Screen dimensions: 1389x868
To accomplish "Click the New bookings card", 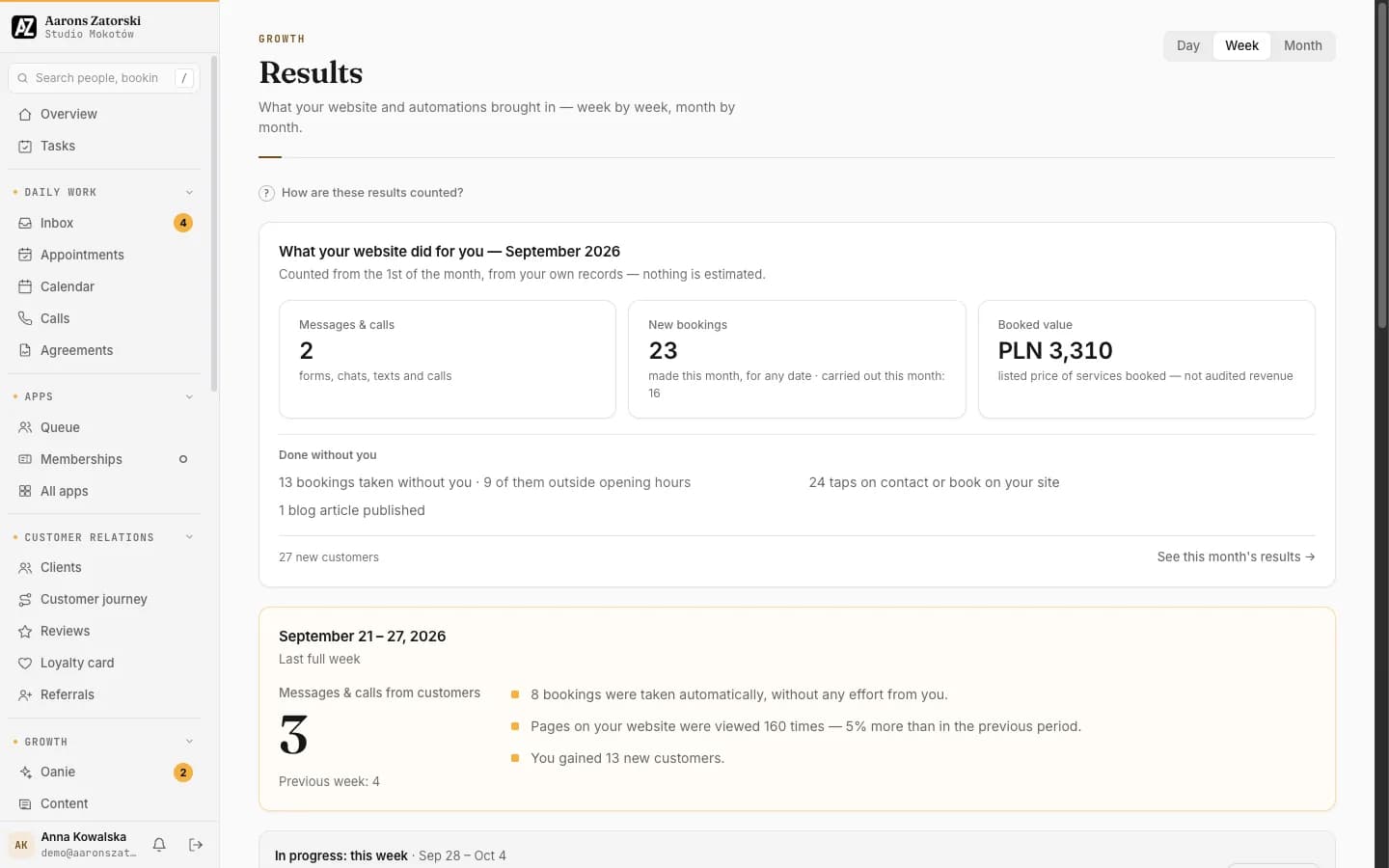I will click(797, 359).
